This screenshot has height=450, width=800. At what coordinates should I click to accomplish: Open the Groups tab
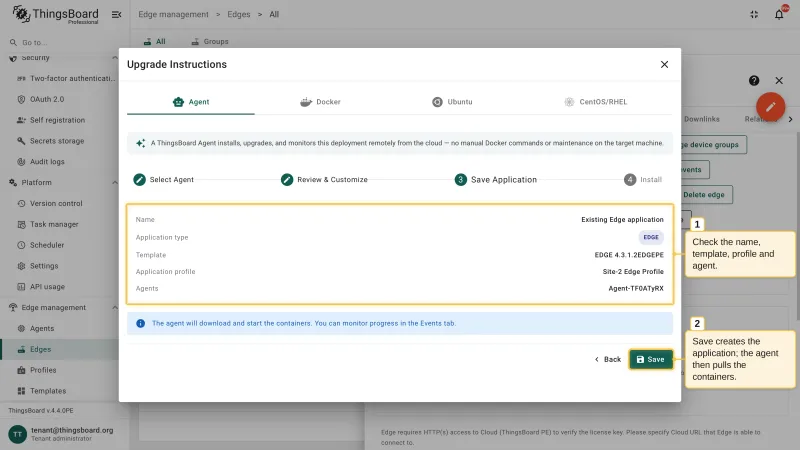coord(210,41)
